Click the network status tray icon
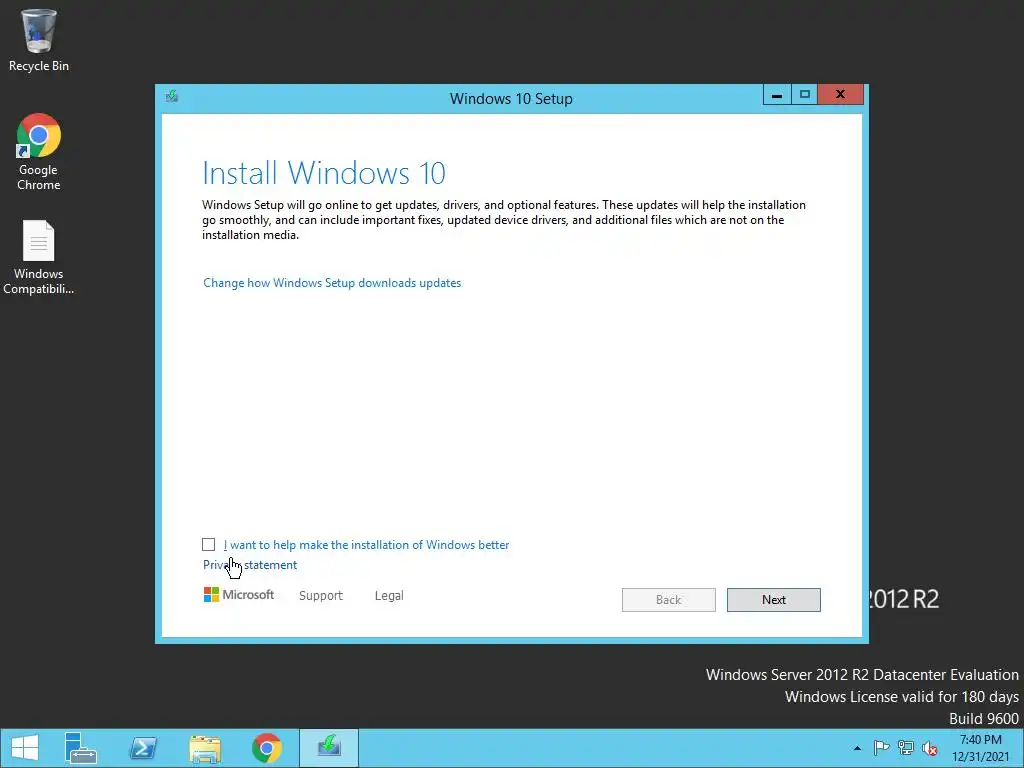 click(x=905, y=748)
